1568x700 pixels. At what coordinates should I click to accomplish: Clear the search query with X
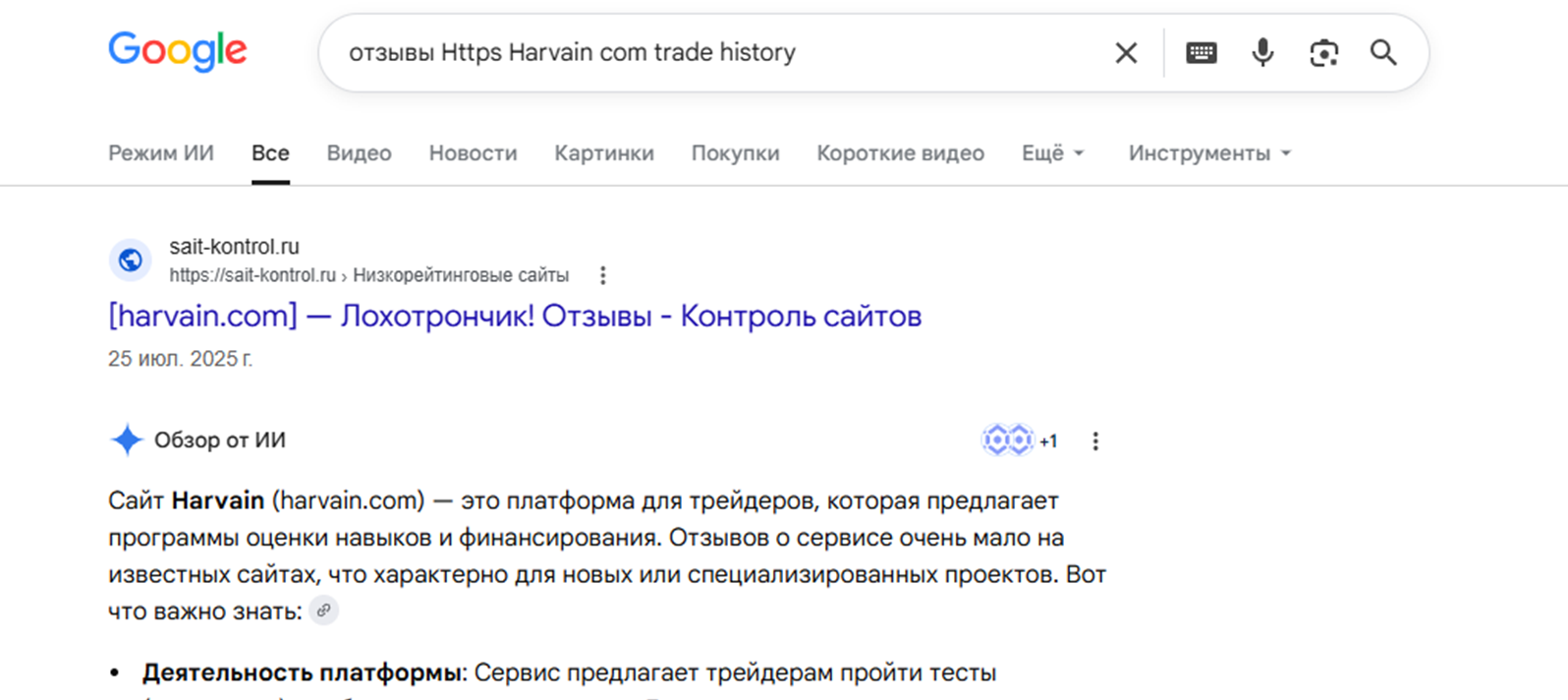tap(1126, 53)
